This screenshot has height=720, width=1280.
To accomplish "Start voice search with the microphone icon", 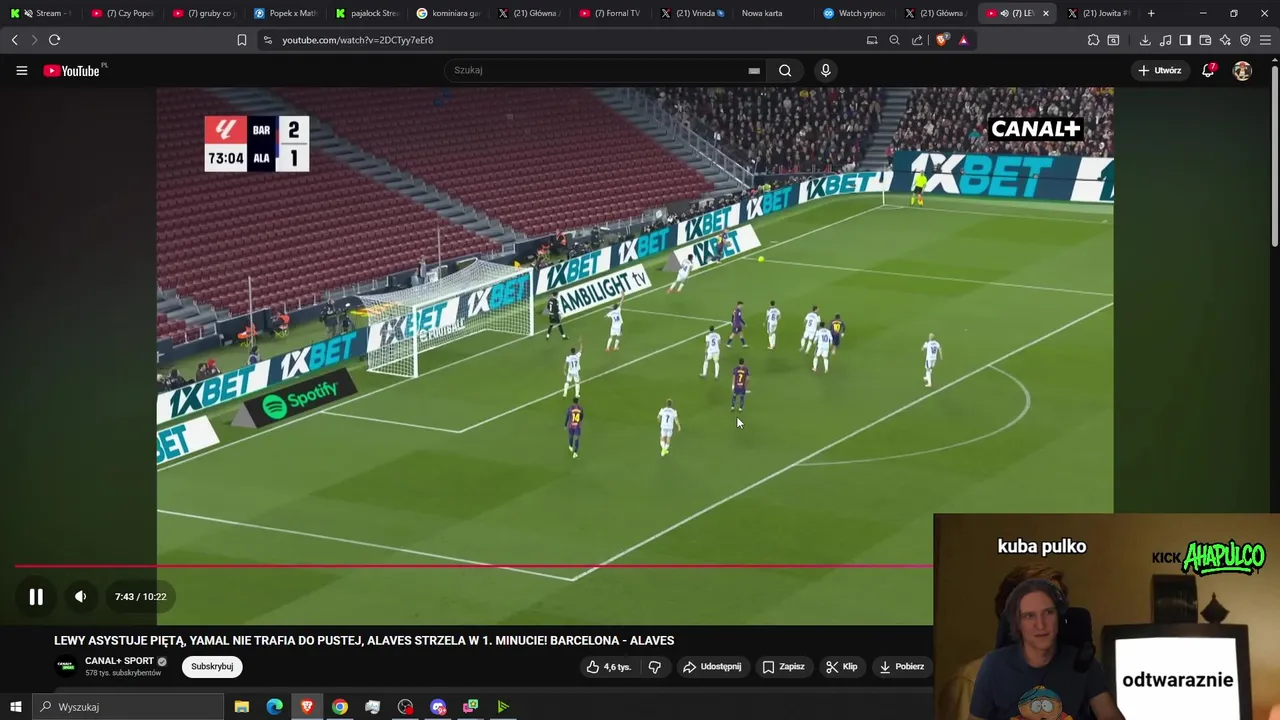I will click(x=825, y=71).
